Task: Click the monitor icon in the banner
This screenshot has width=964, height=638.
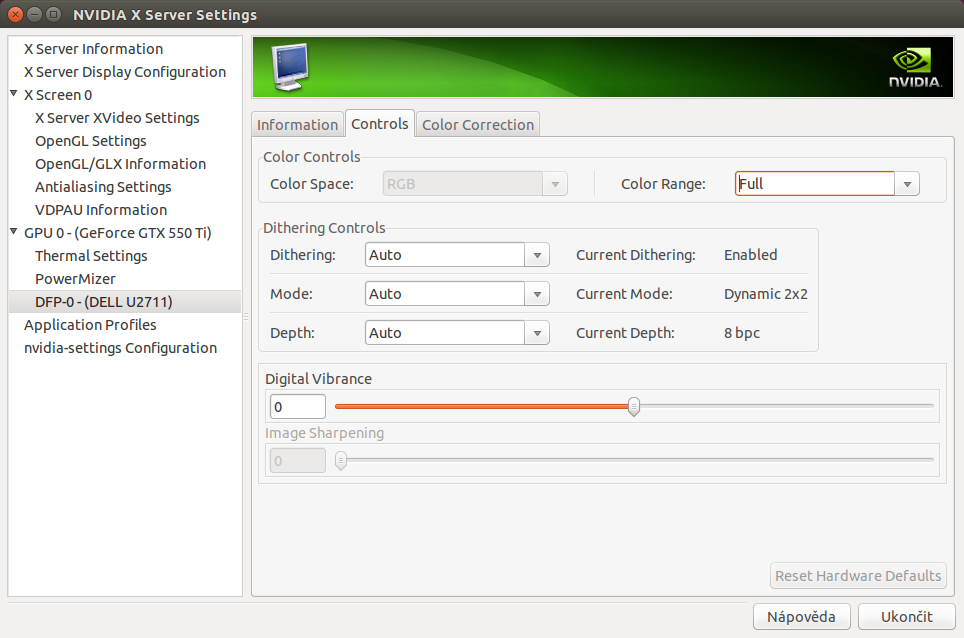Action: [x=290, y=67]
